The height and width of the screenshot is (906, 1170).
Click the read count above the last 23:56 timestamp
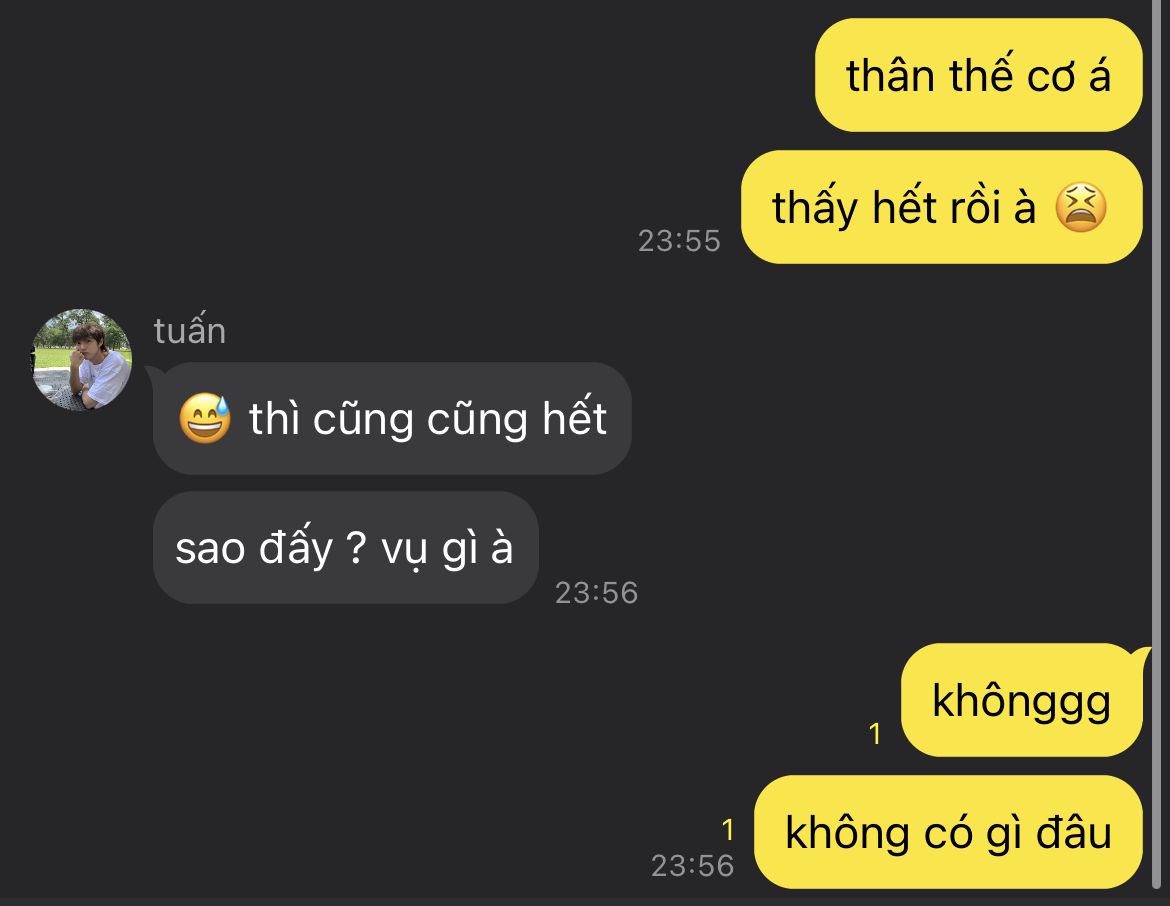[x=728, y=830]
